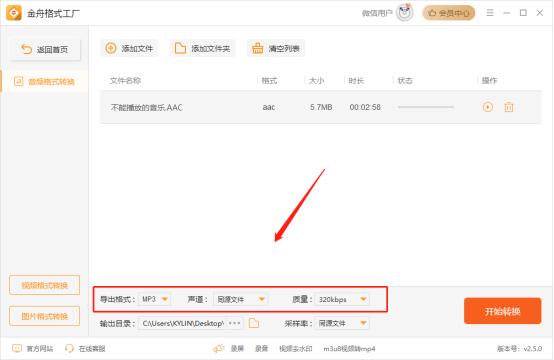Open 在线客服 online support link
The height and width of the screenshot is (360, 554).
85,349
